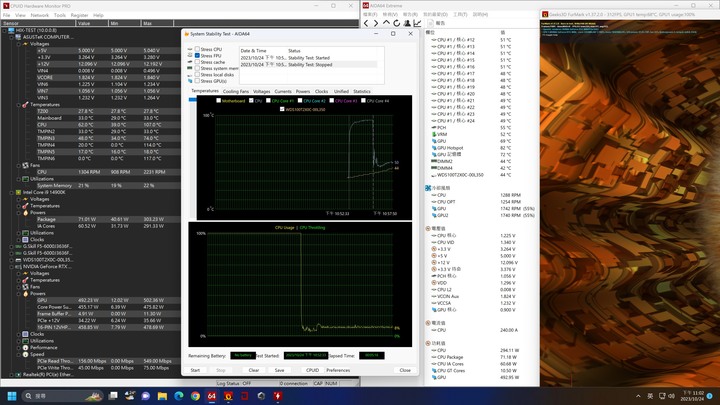Open the View menu in HWMonitor
Viewport: 720px width, 405px height.
click(21, 15)
